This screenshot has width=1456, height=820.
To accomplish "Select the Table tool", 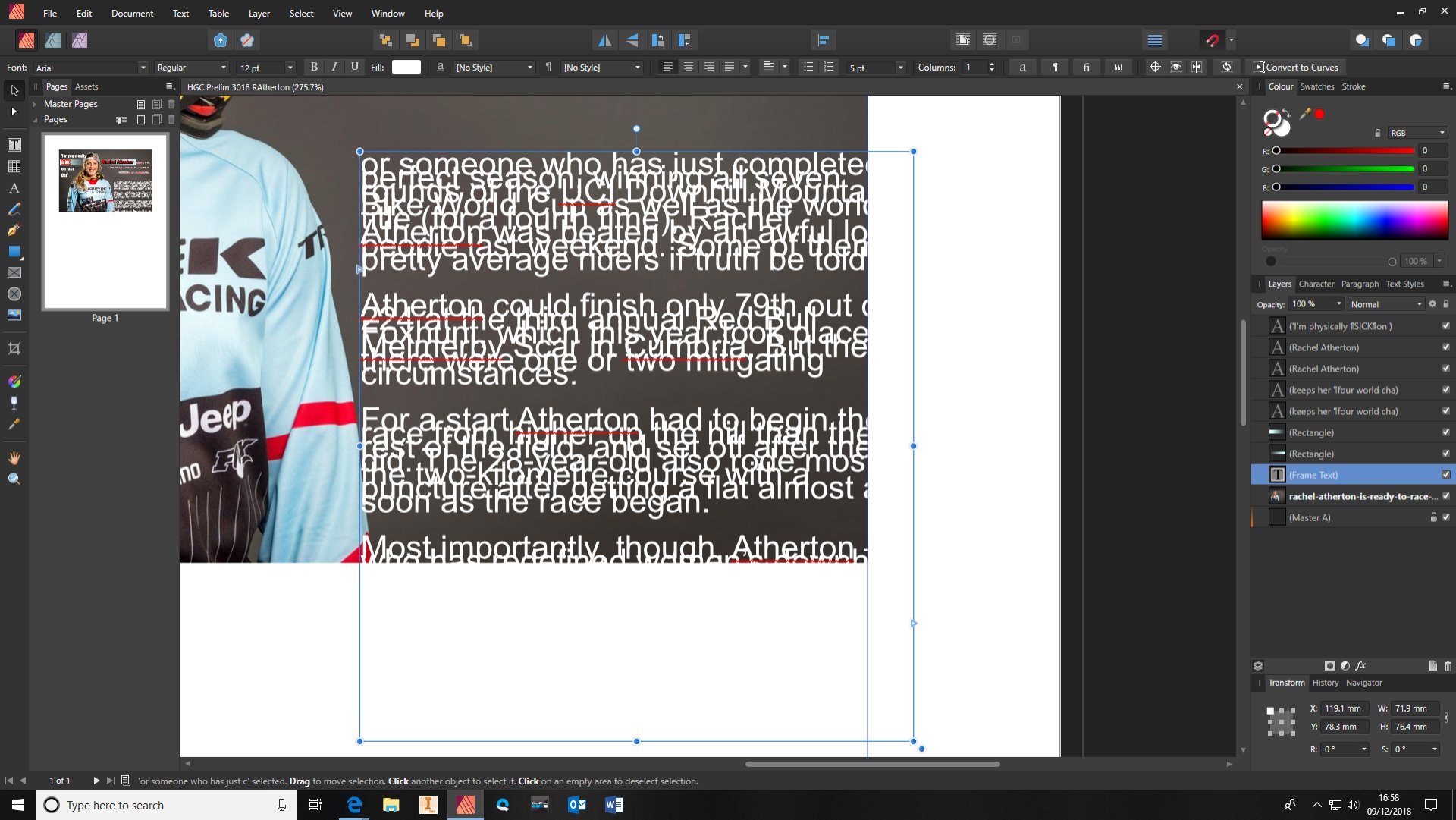I will pyautogui.click(x=14, y=165).
